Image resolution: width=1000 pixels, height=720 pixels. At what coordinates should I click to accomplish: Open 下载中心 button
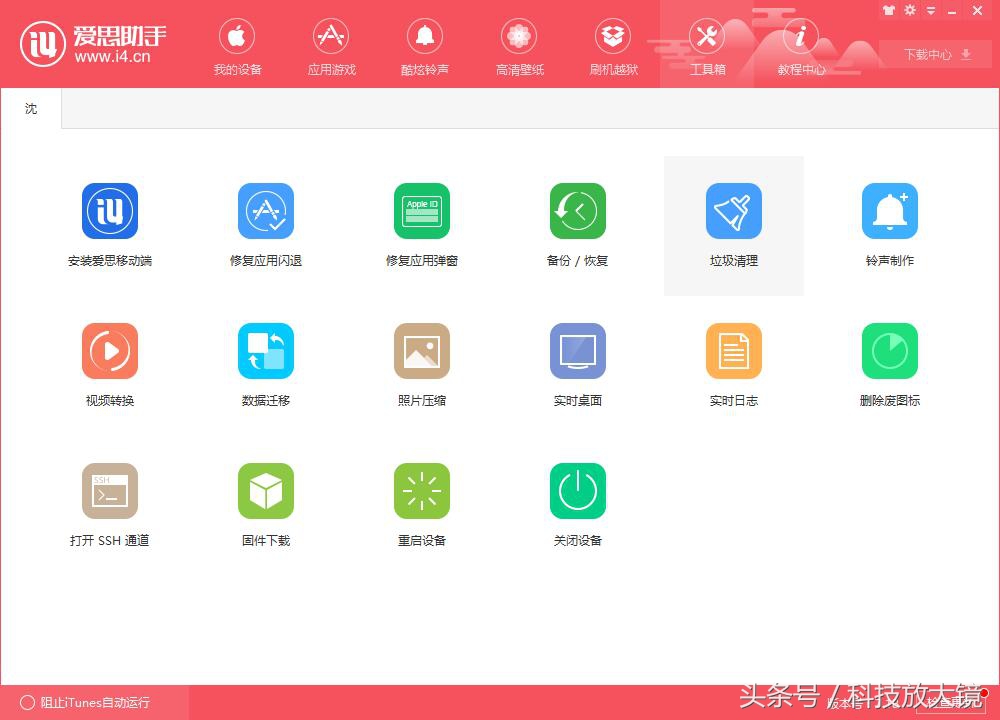coord(936,55)
